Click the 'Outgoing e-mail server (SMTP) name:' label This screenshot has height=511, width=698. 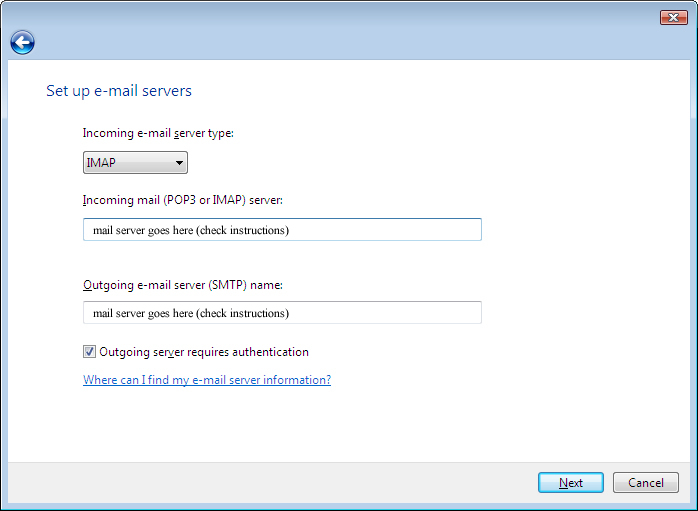183,285
